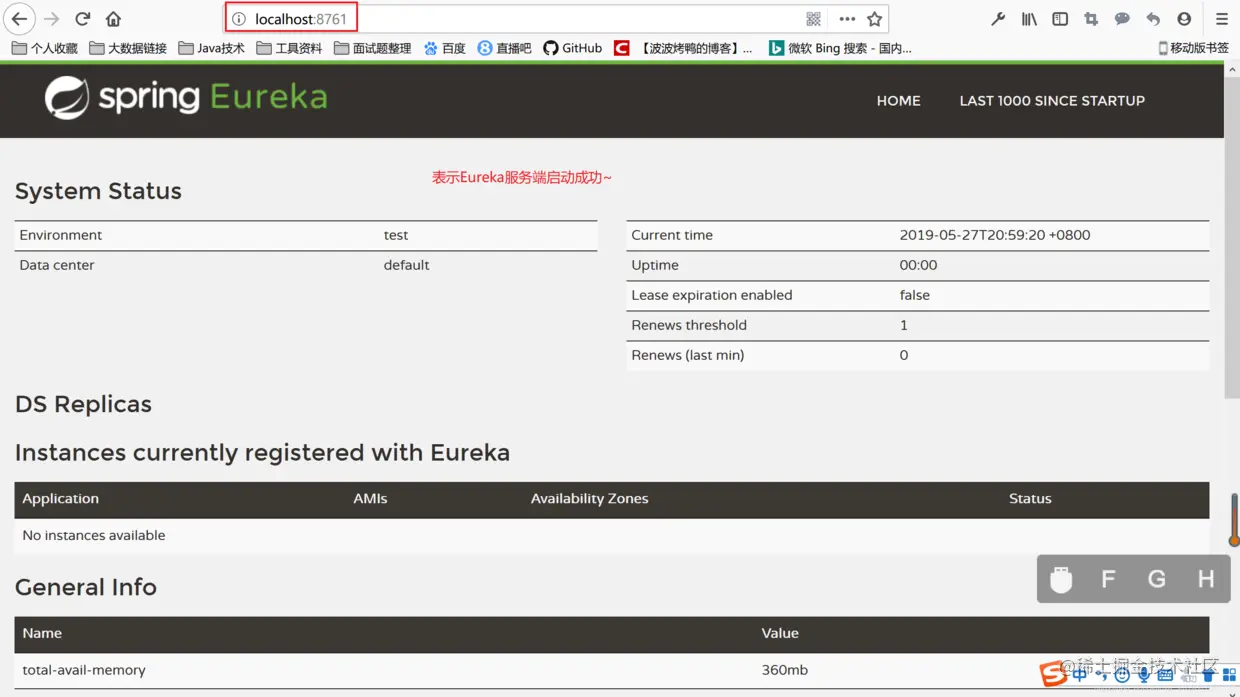
Task: Open Sogou emoji panel
Action: click(1123, 676)
